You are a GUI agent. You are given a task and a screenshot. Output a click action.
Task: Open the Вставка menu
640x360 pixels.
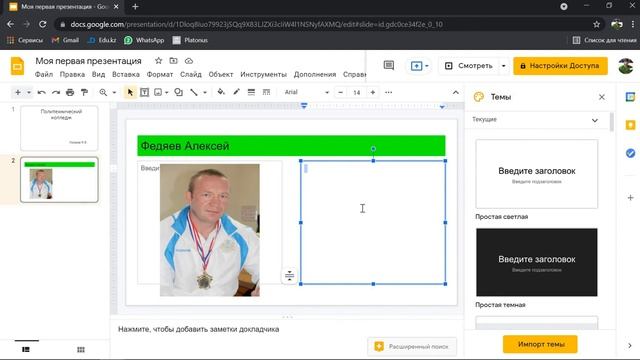126,74
